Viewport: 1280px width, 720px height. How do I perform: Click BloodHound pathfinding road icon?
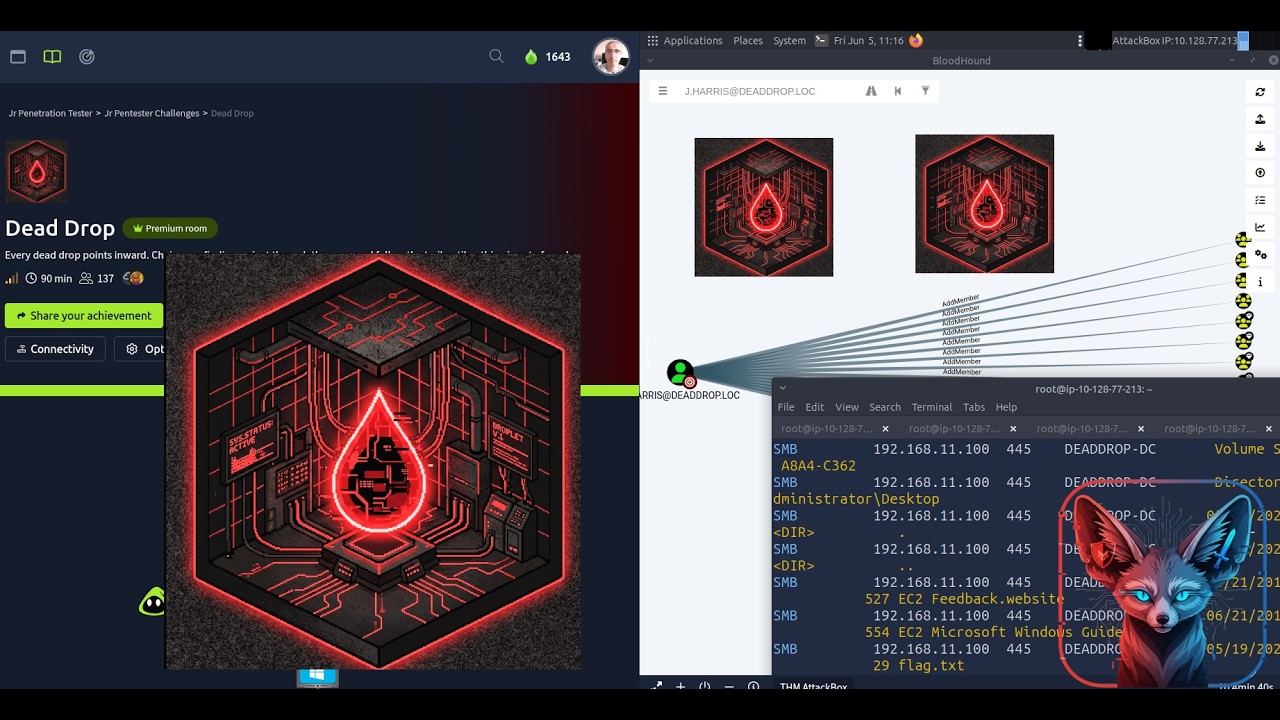[x=871, y=91]
